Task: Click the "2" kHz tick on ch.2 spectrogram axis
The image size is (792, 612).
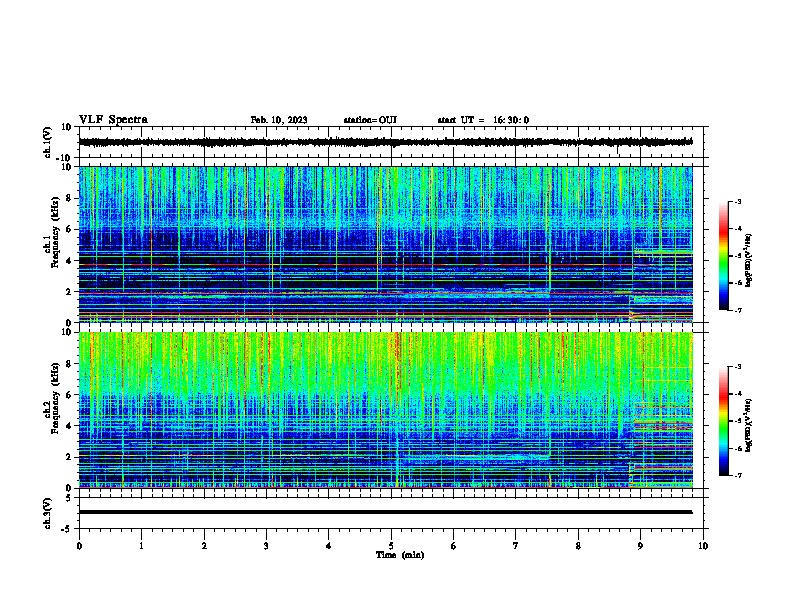Action: coord(69,457)
